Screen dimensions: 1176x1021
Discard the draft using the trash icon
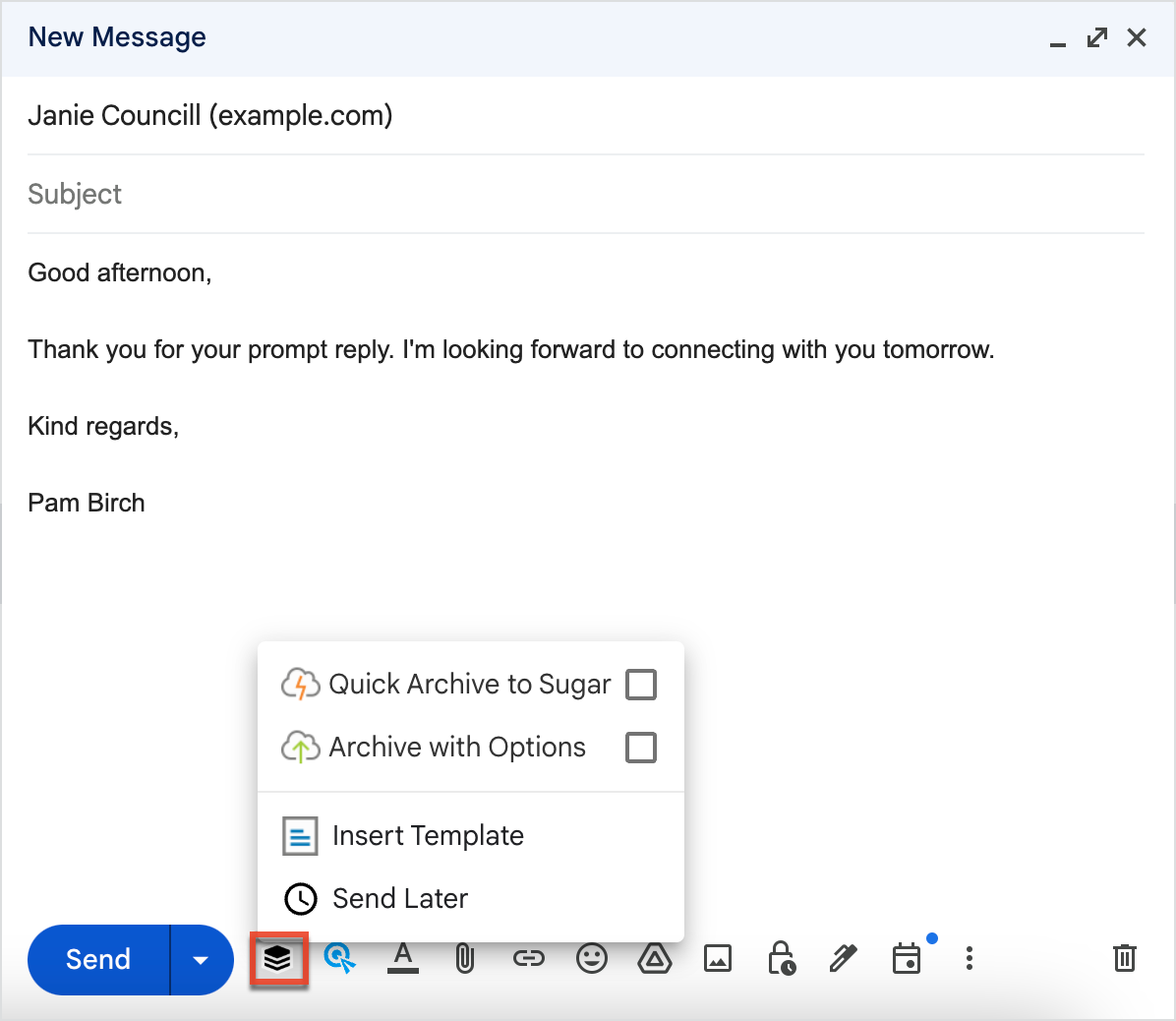[x=1124, y=958]
